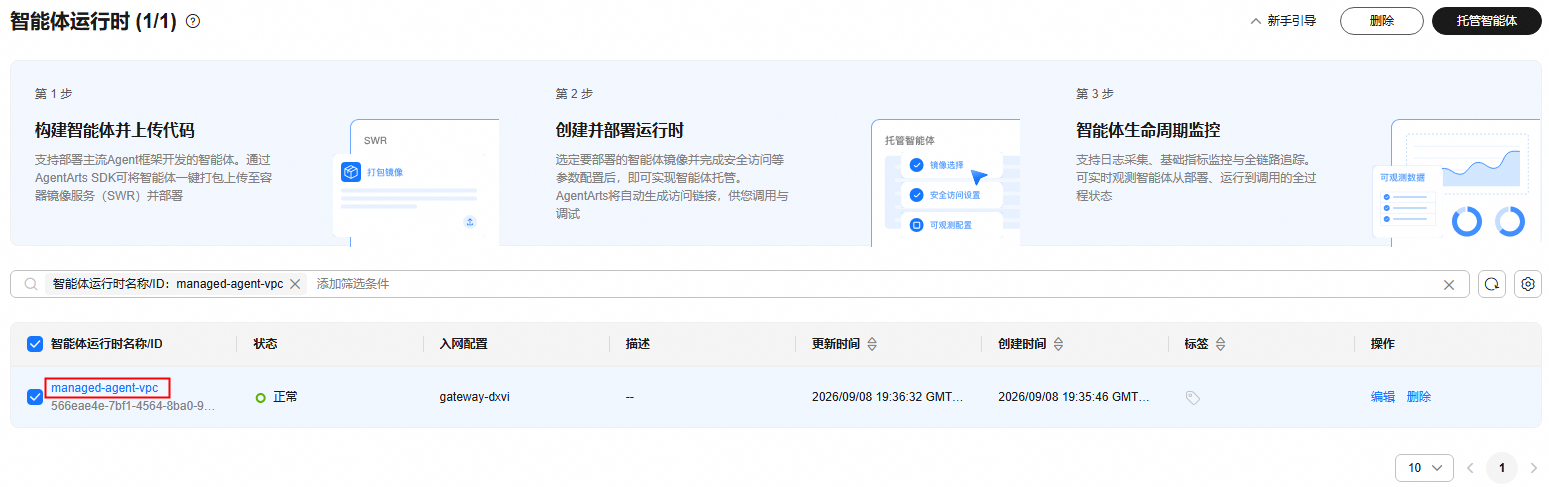
Task: Click the 入网配置 column header
Action: tap(463, 344)
